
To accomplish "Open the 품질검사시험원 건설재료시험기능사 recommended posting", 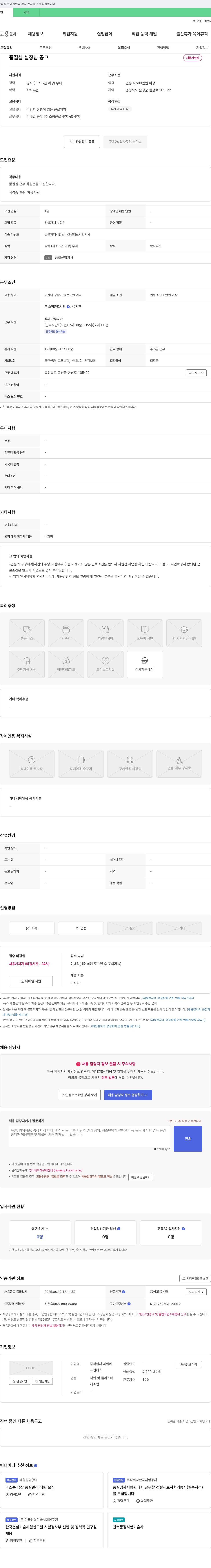I will pyautogui.click(x=158, y=1490).
